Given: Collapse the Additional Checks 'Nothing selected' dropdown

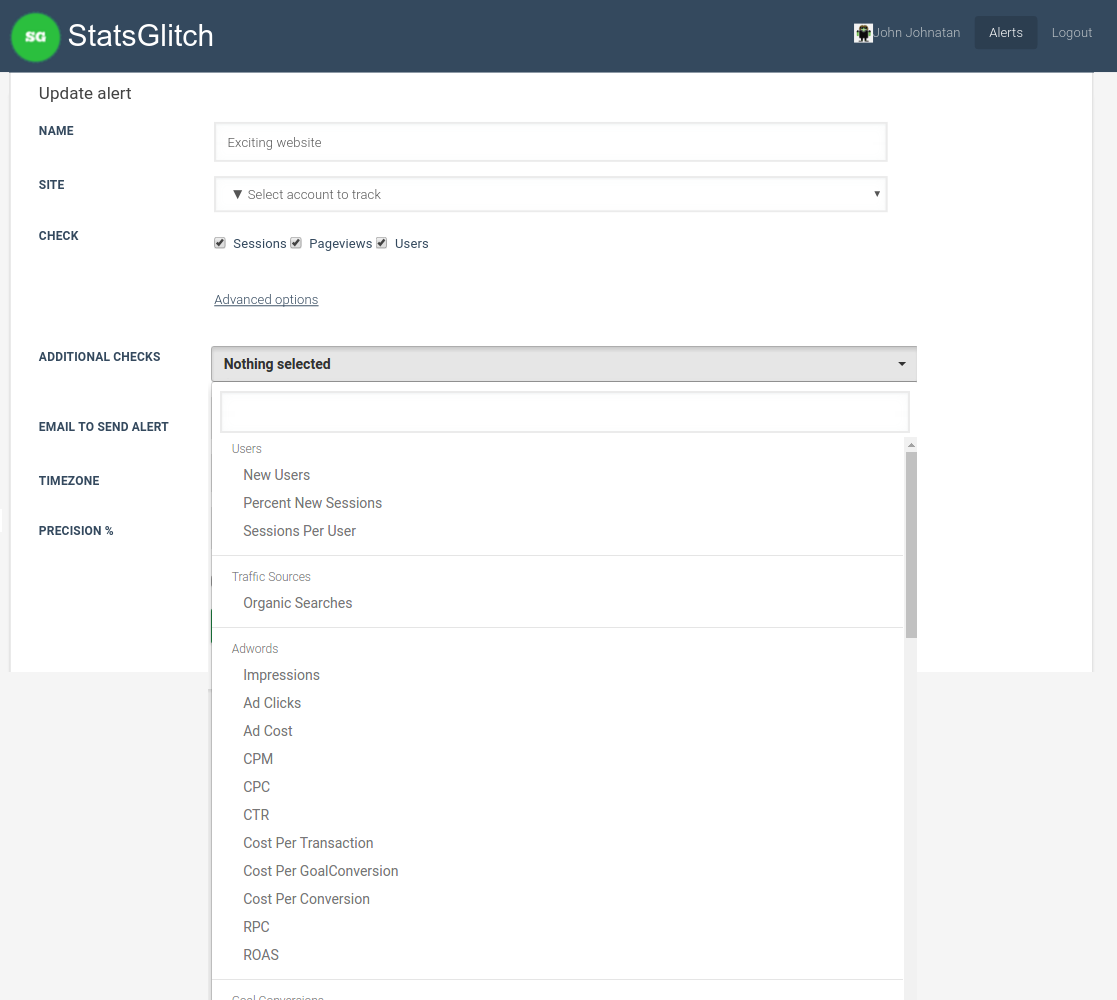Looking at the screenshot, I should pyautogui.click(x=564, y=364).
